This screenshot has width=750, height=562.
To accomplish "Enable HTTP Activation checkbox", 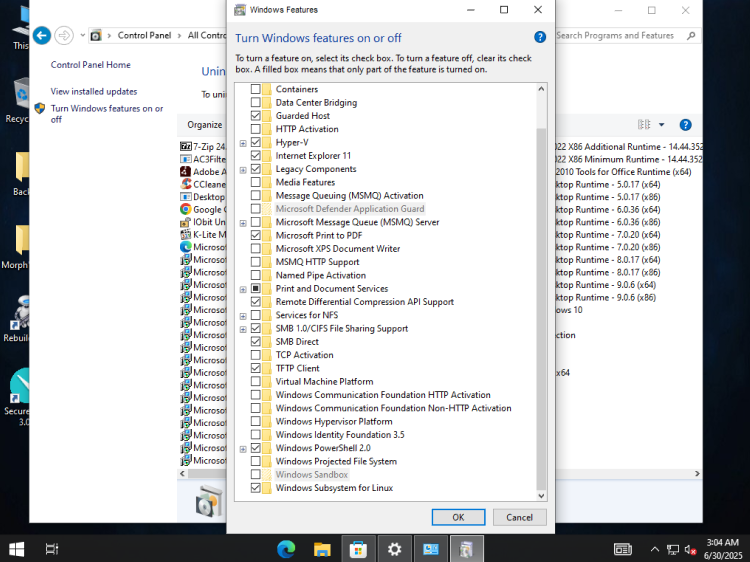I will coord(255,129).
